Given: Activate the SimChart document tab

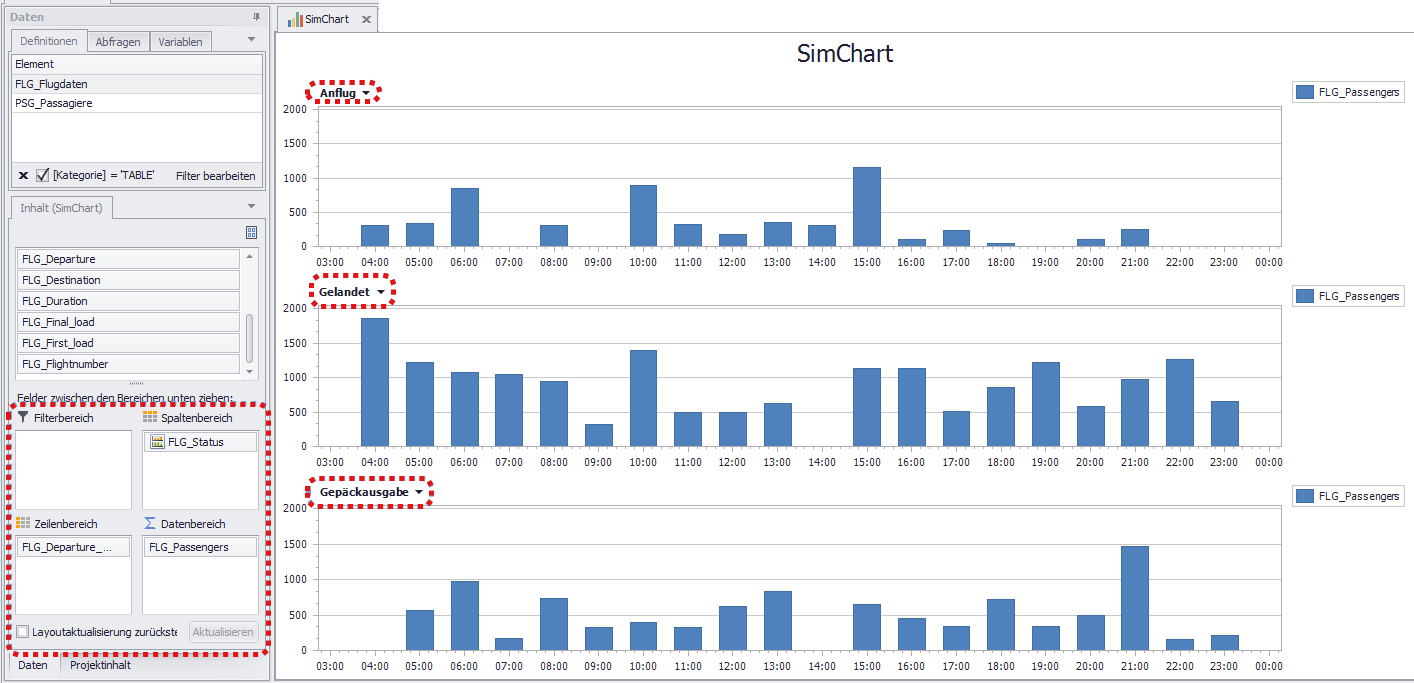Looking at the screenshot, I should pyautogui.click(x=327, y=19).
